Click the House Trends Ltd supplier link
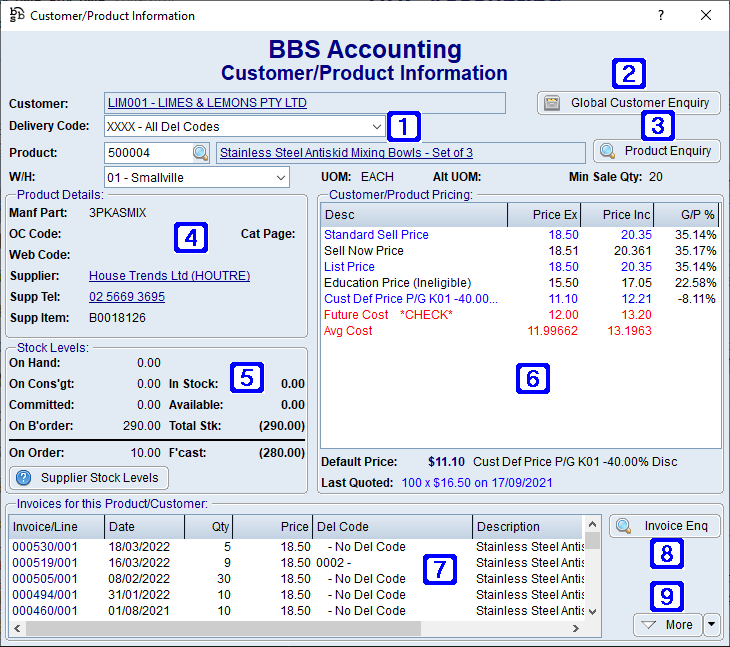 tap(169, 276)
